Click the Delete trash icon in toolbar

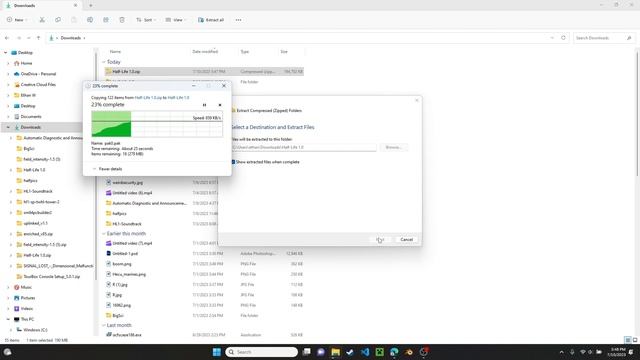pyautogui.click(x=122, y=20)
